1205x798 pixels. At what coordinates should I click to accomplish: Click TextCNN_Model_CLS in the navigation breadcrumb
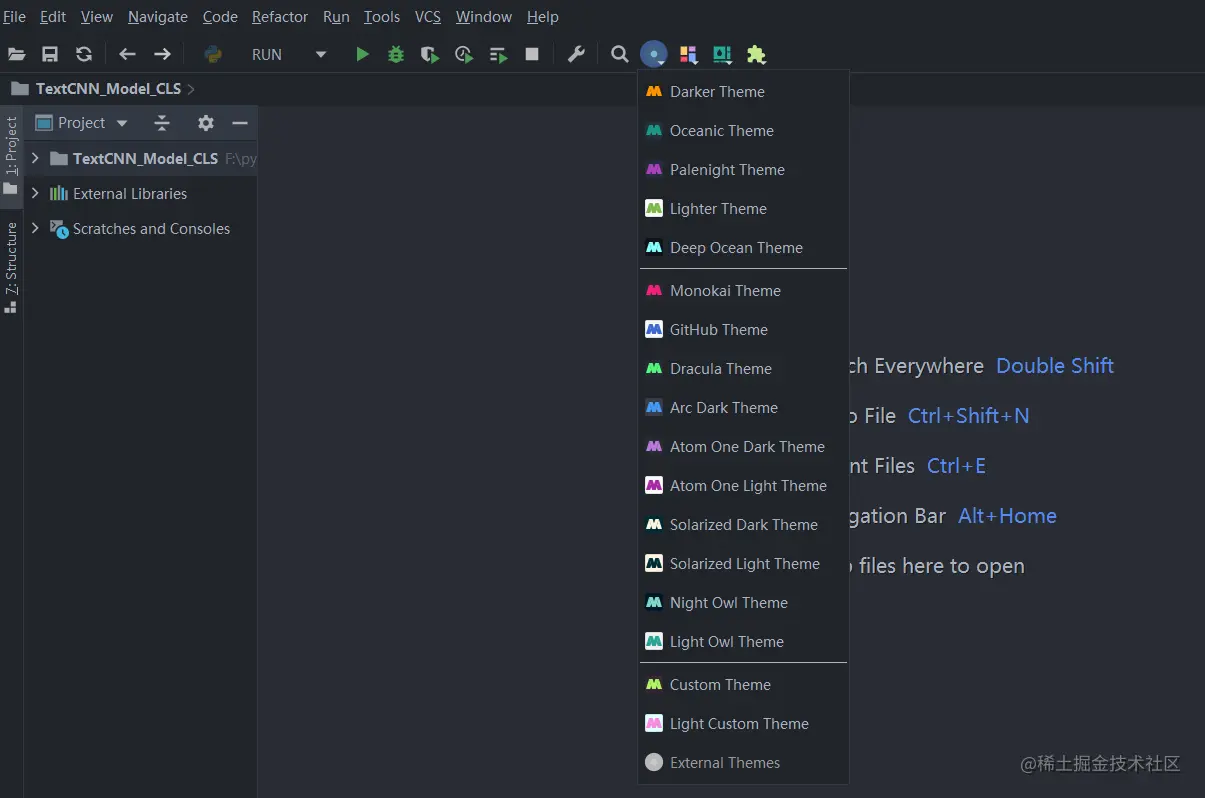pyautogui.click(x=108, y=89)
